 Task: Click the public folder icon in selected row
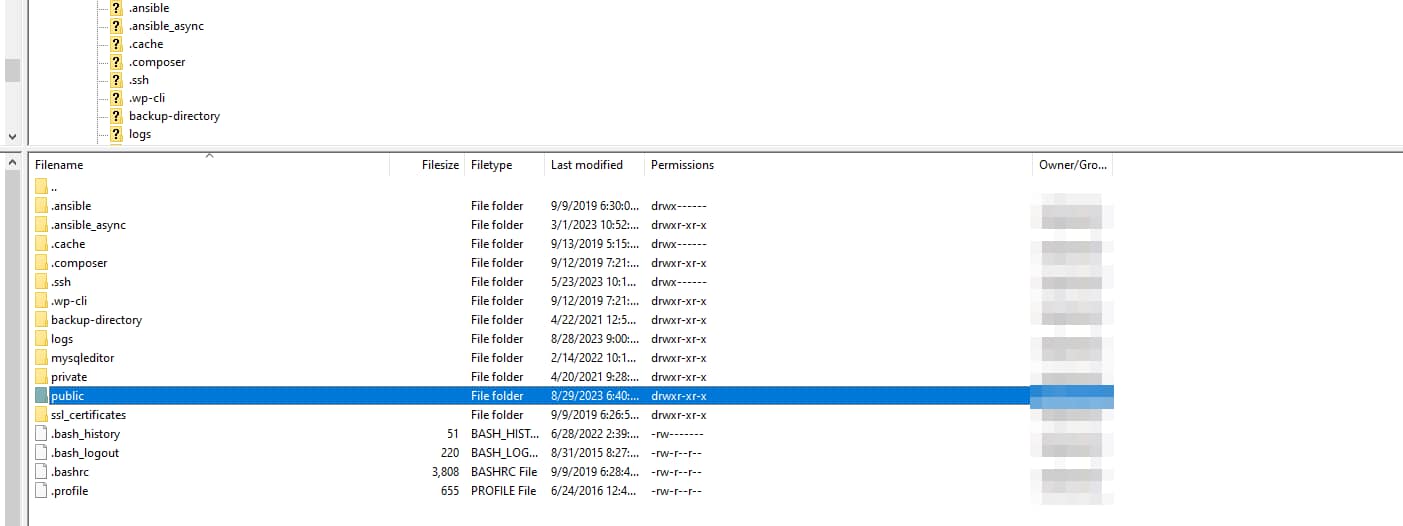click(41, 396)
